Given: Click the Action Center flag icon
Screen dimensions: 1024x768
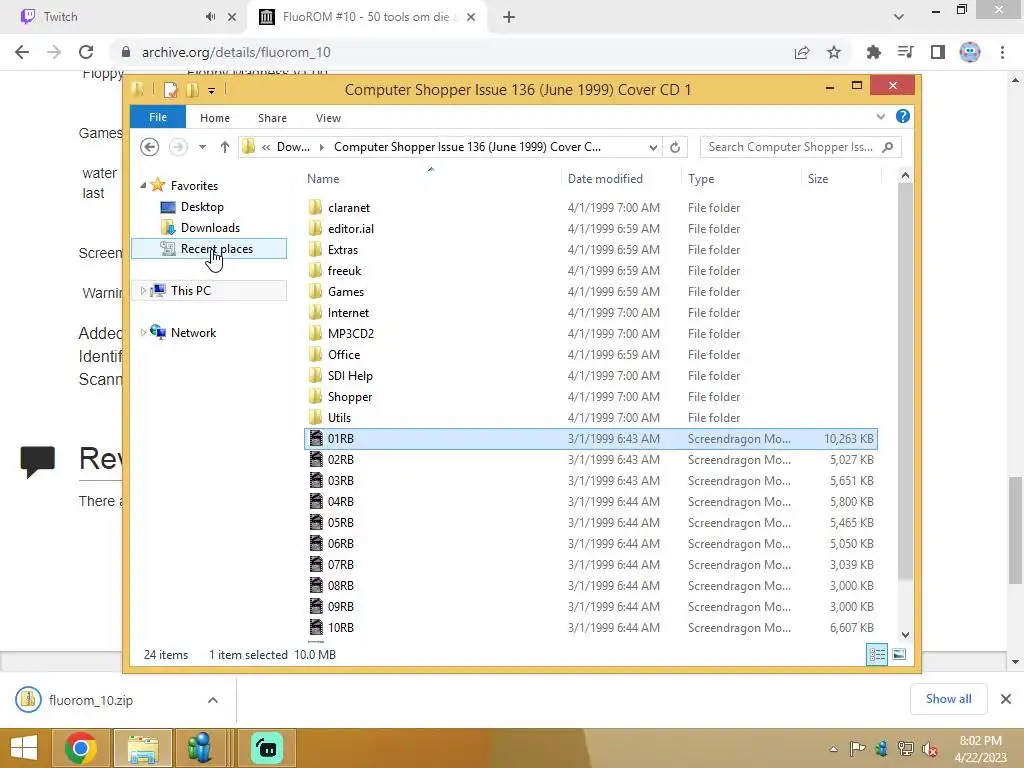Looking at the screenshot, I should [857, 749].
